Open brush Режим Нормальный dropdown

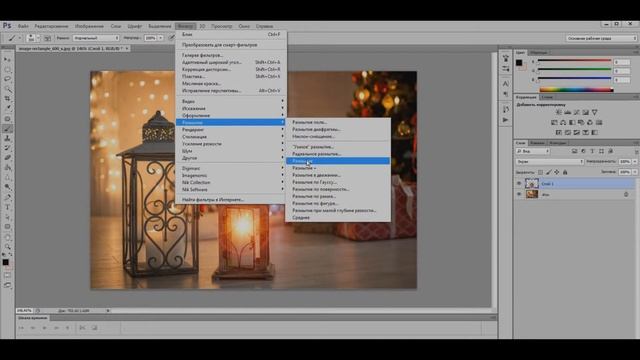[x=96, y=38]
